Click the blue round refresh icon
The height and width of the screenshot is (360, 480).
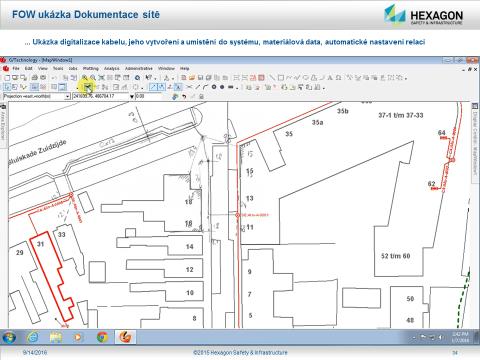(x=137, y=78)
